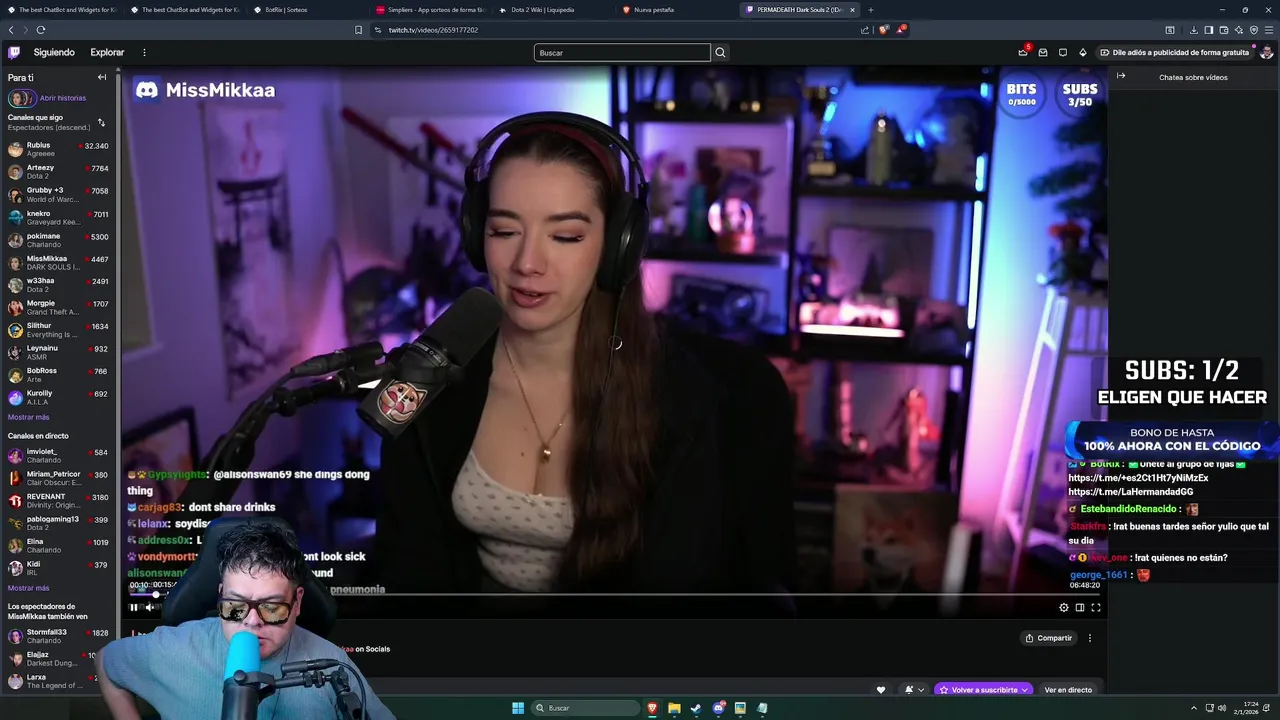The width and height of the screenshot is (1280, 720).
Task: Open the Windows Start menu
Action: coord(518,708)
